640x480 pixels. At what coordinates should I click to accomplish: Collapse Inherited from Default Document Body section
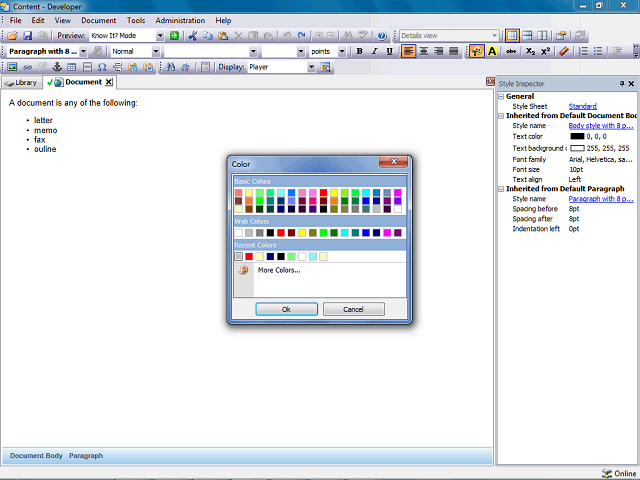(x=501, y=116)
